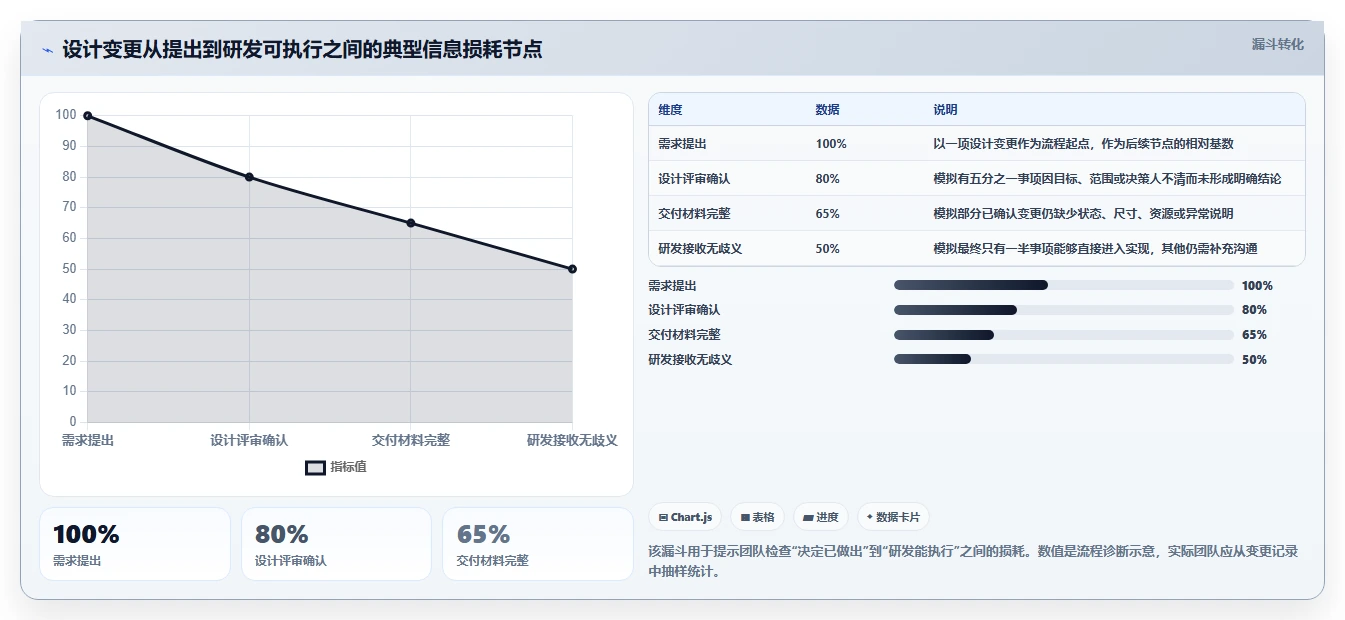
Task: Click the 数据 table column header
Action: (x=828, y=110)
